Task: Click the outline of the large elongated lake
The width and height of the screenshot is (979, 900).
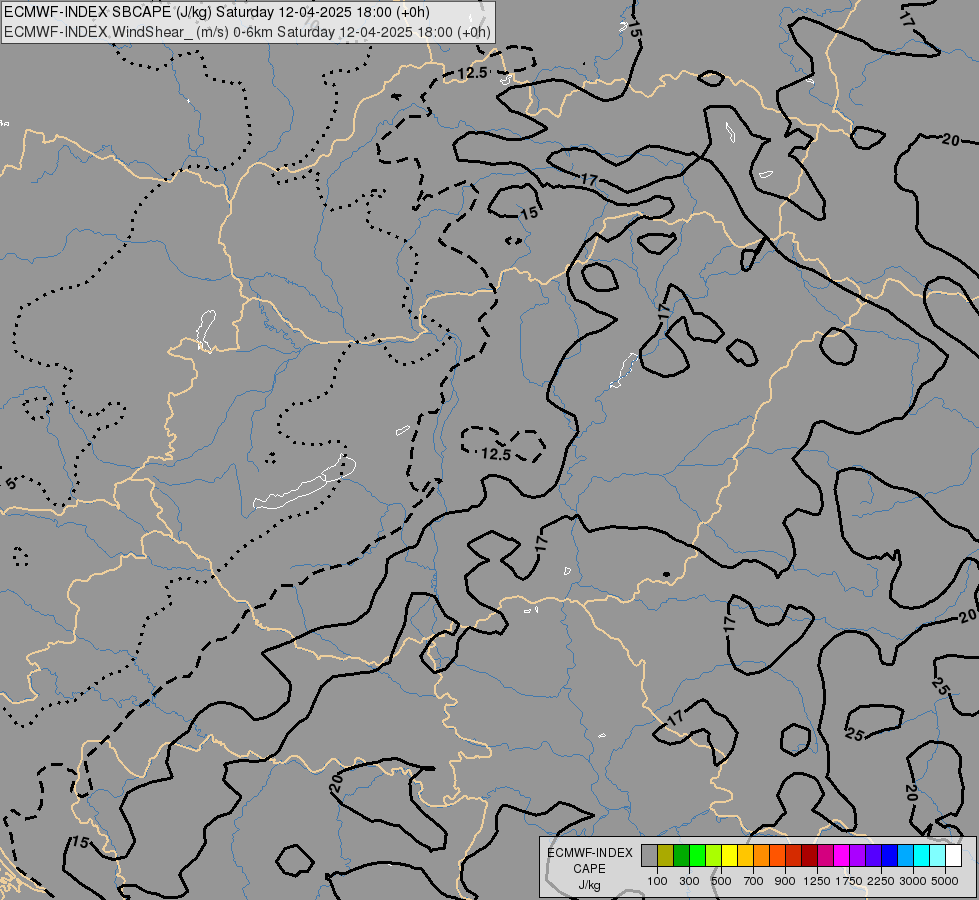Action: pos(304,483)
